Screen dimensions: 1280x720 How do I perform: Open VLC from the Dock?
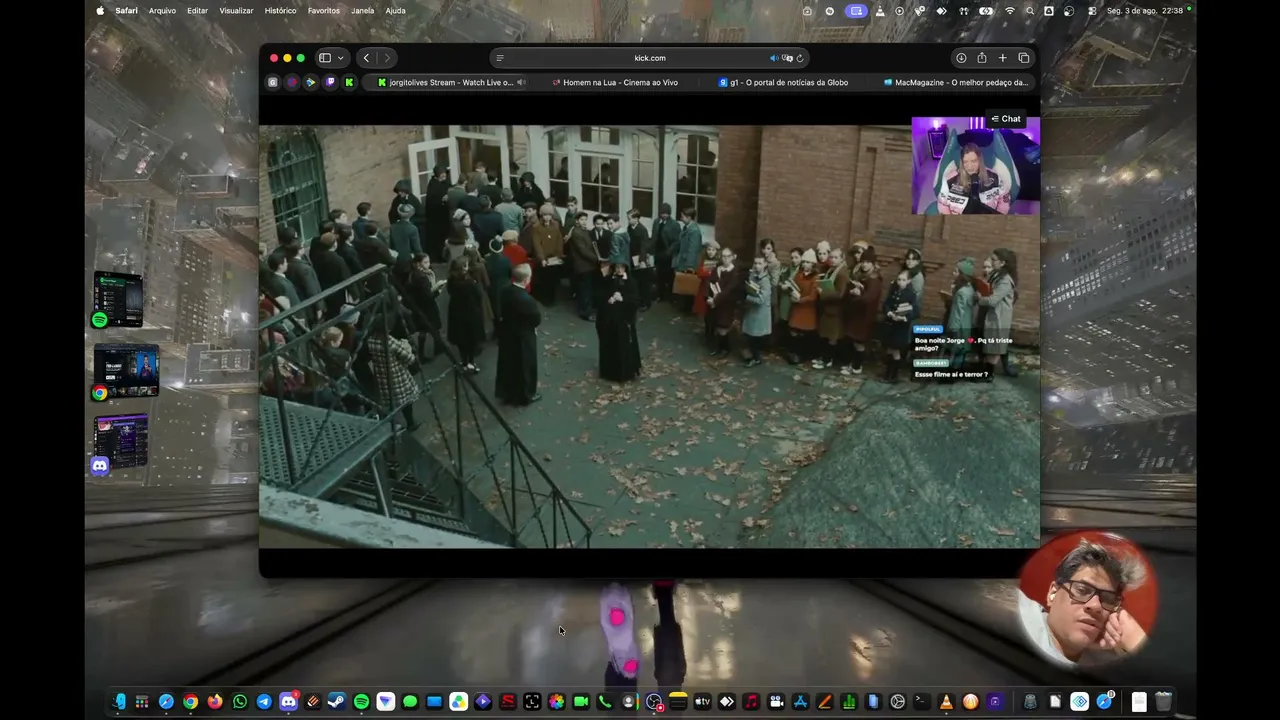946,702
